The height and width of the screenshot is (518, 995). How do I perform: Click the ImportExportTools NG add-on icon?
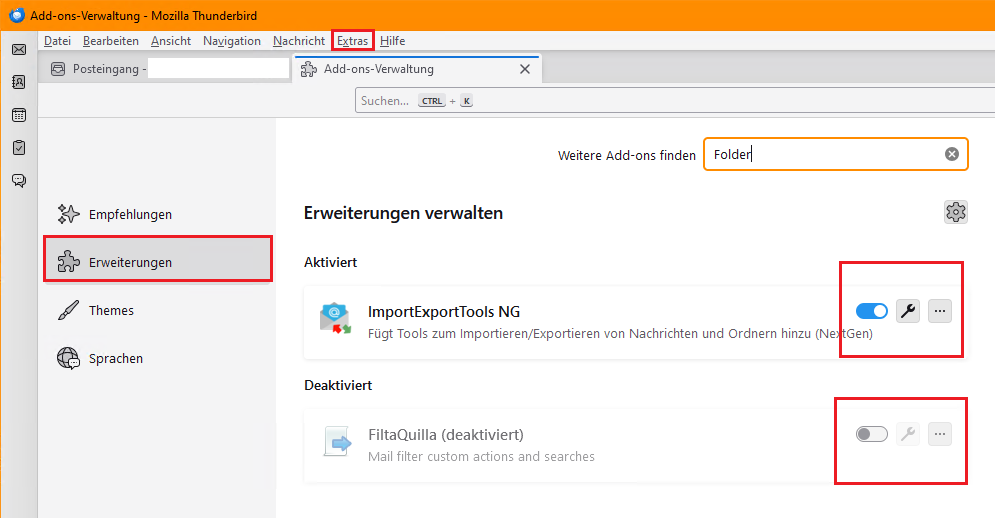pyautogui.click(x=336, y=319)
